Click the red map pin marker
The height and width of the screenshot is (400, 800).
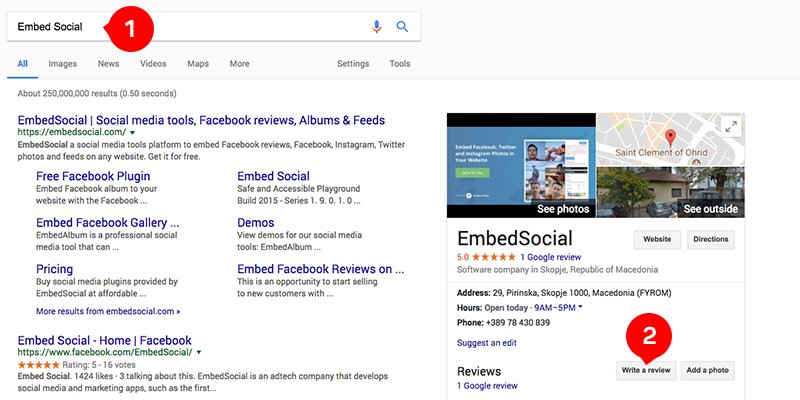pos(670,138)
